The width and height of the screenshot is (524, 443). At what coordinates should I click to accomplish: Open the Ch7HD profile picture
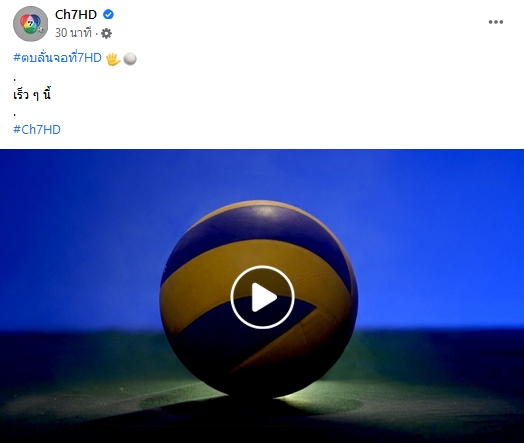tap(30, 24)
